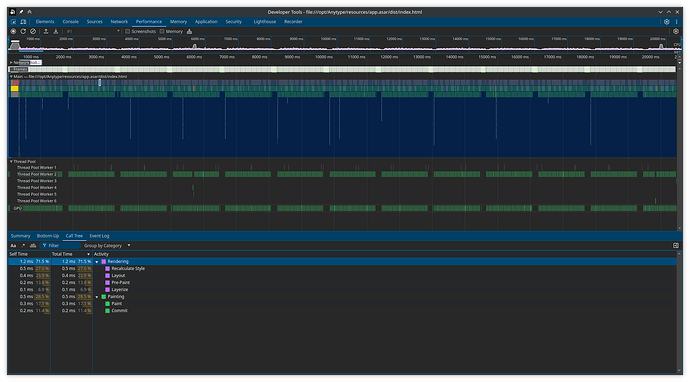Click the purple Layout color square
690x382 pixels.
pos(107,275)
